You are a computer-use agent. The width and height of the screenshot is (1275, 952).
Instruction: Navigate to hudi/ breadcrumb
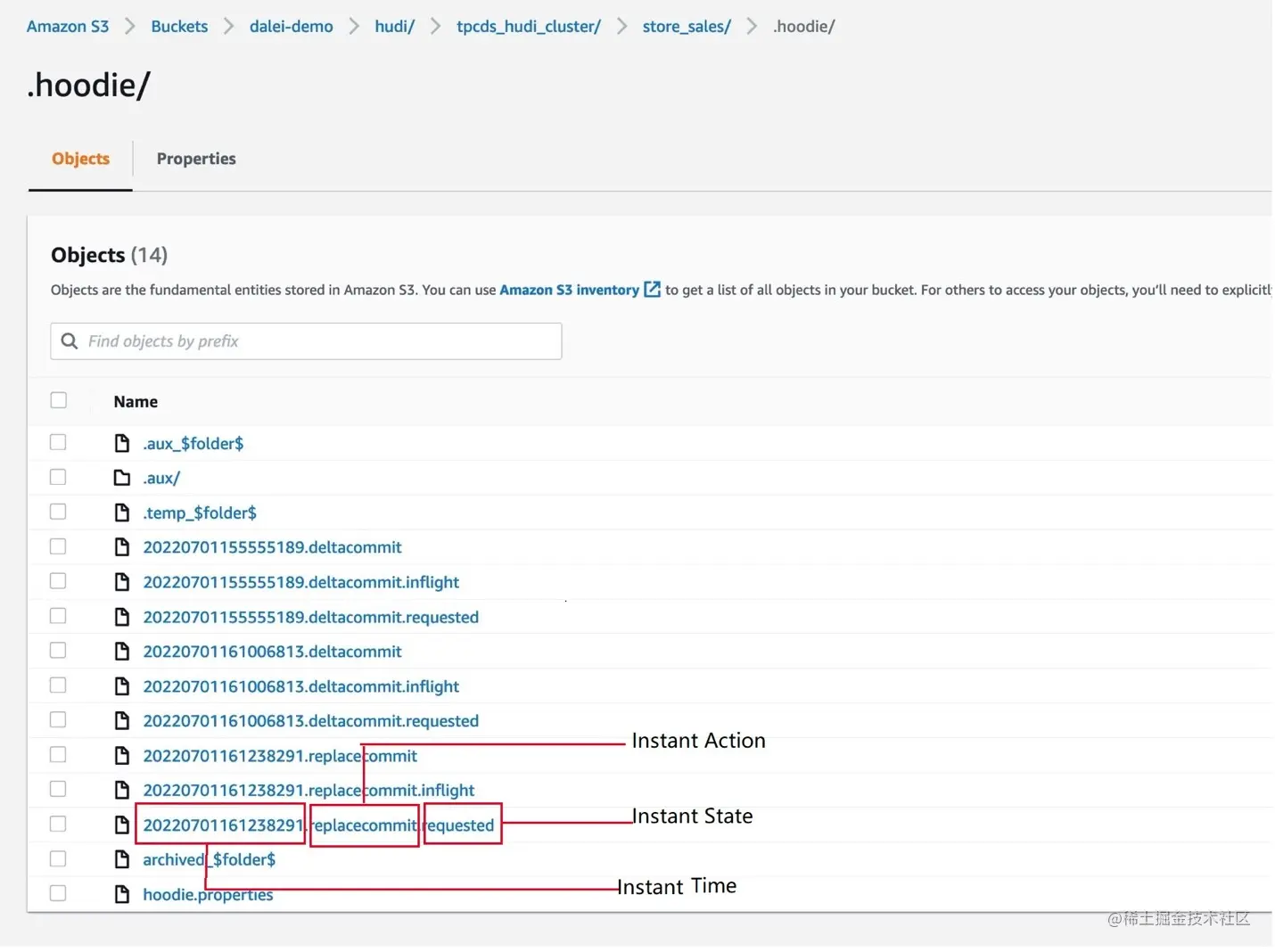pyautogui.click(x=395, y=27)
